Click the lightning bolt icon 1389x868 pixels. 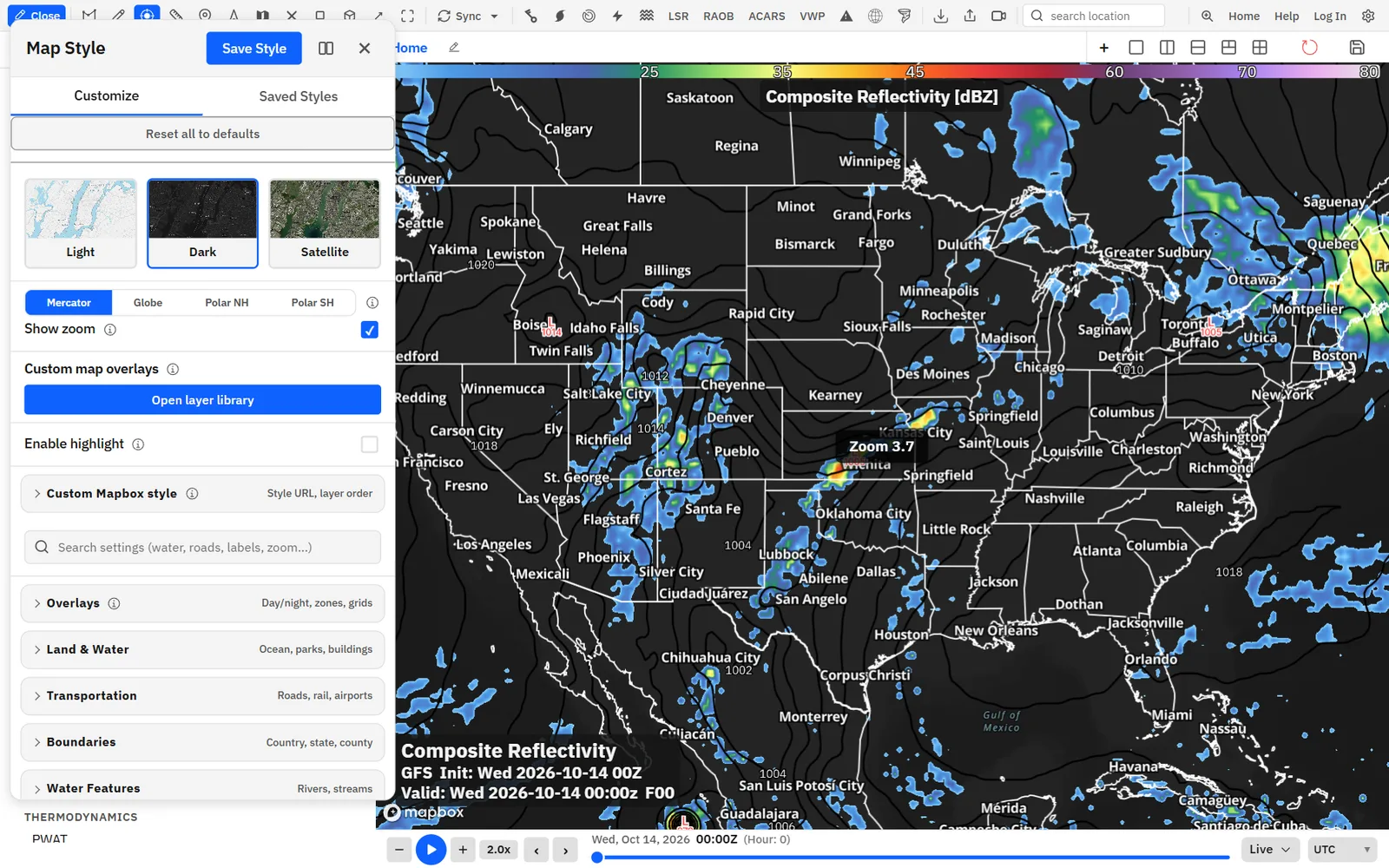click(617, 16)
